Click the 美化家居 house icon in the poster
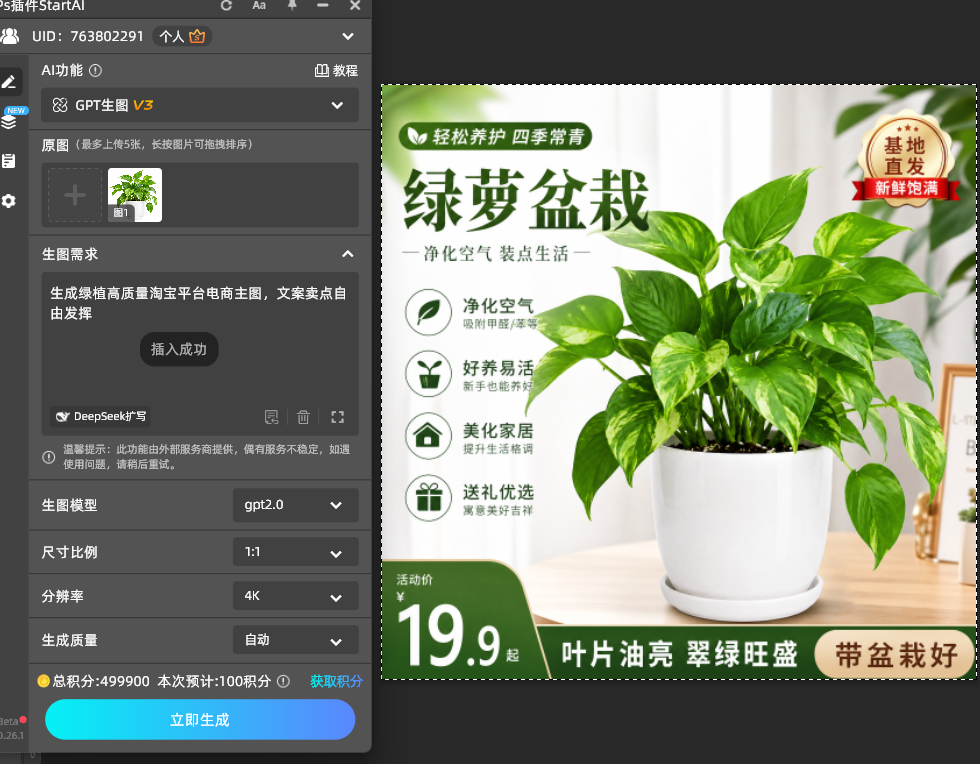The image size is (980, 764). tap(428, 436)
